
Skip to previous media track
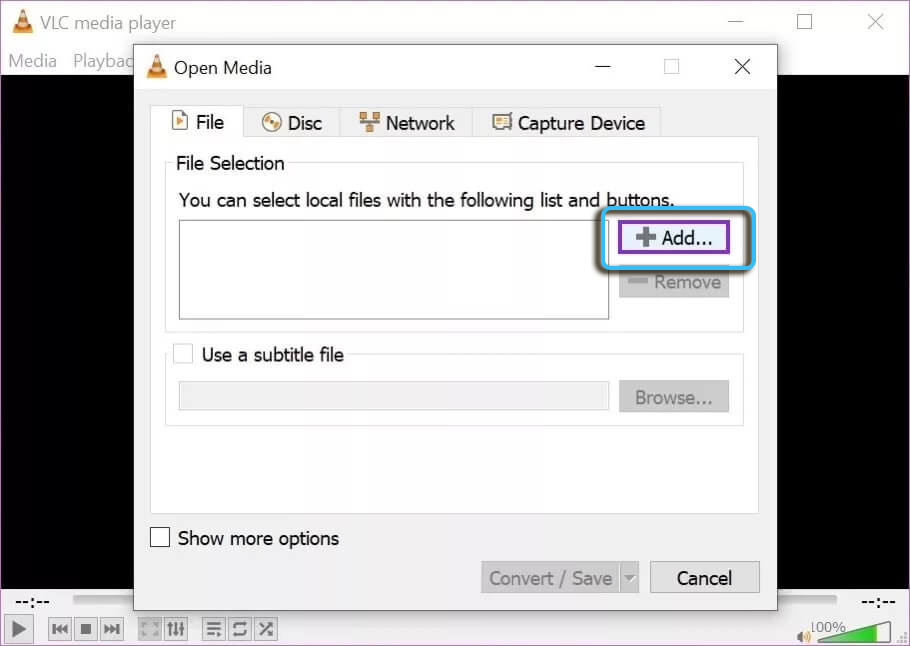(60, 629)
